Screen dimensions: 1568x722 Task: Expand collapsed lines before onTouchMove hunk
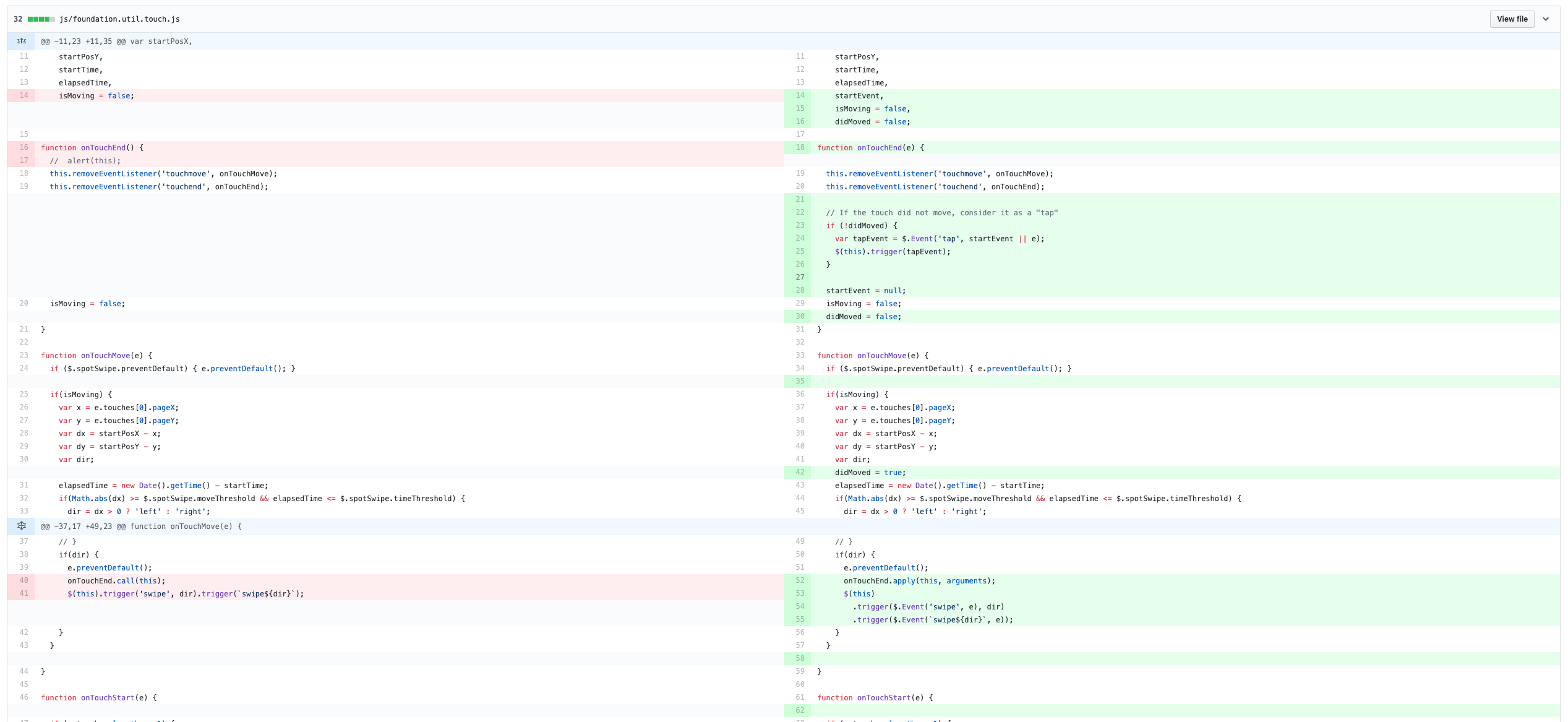click(x=22, y=526)
